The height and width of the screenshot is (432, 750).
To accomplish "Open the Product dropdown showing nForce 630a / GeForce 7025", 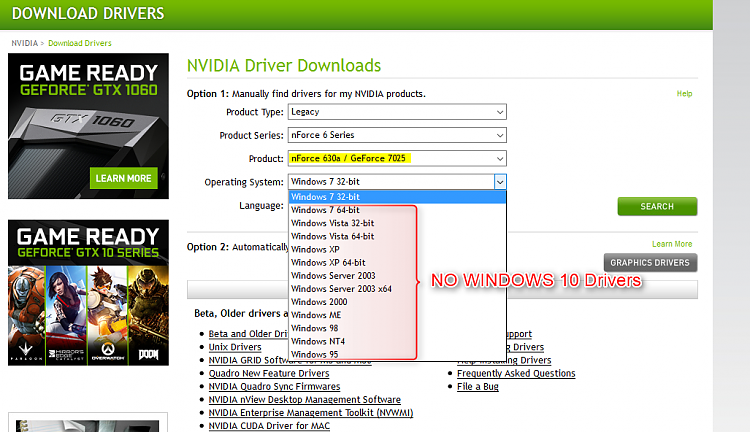I will [397, 158].
